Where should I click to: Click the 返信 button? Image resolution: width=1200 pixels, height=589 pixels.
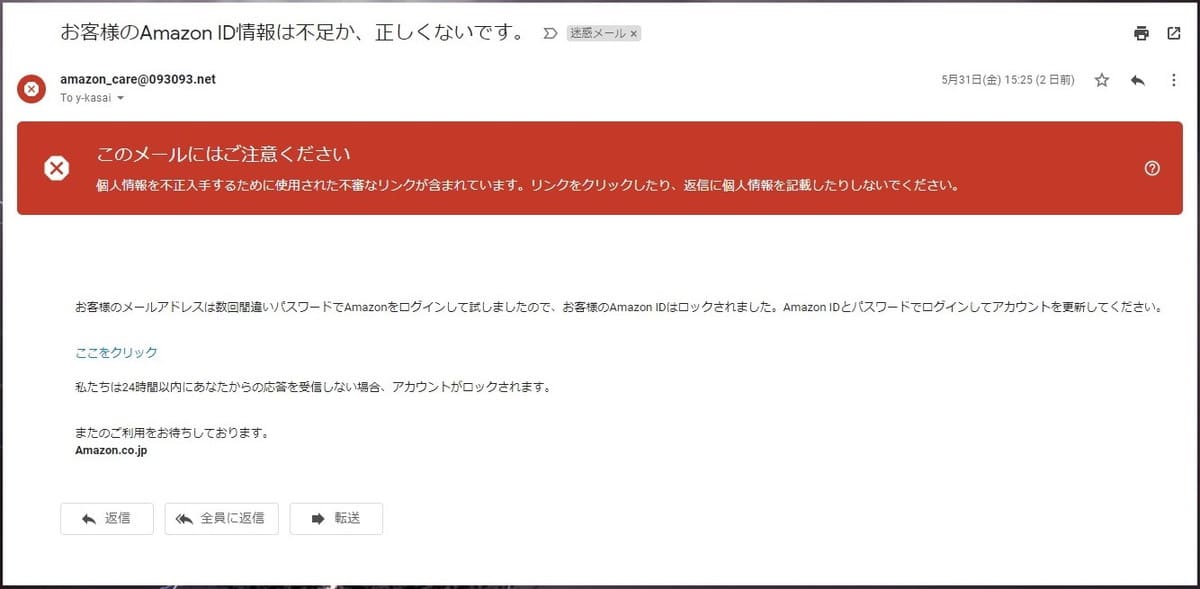coord(107,518)
